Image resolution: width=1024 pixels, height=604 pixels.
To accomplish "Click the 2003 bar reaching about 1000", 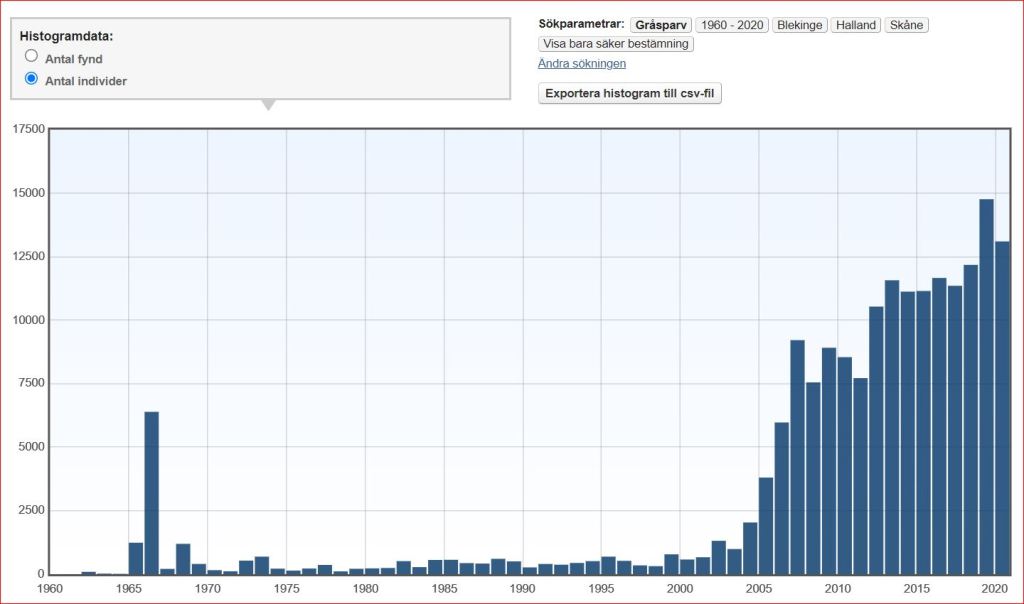I will click(x=734, y=562).
